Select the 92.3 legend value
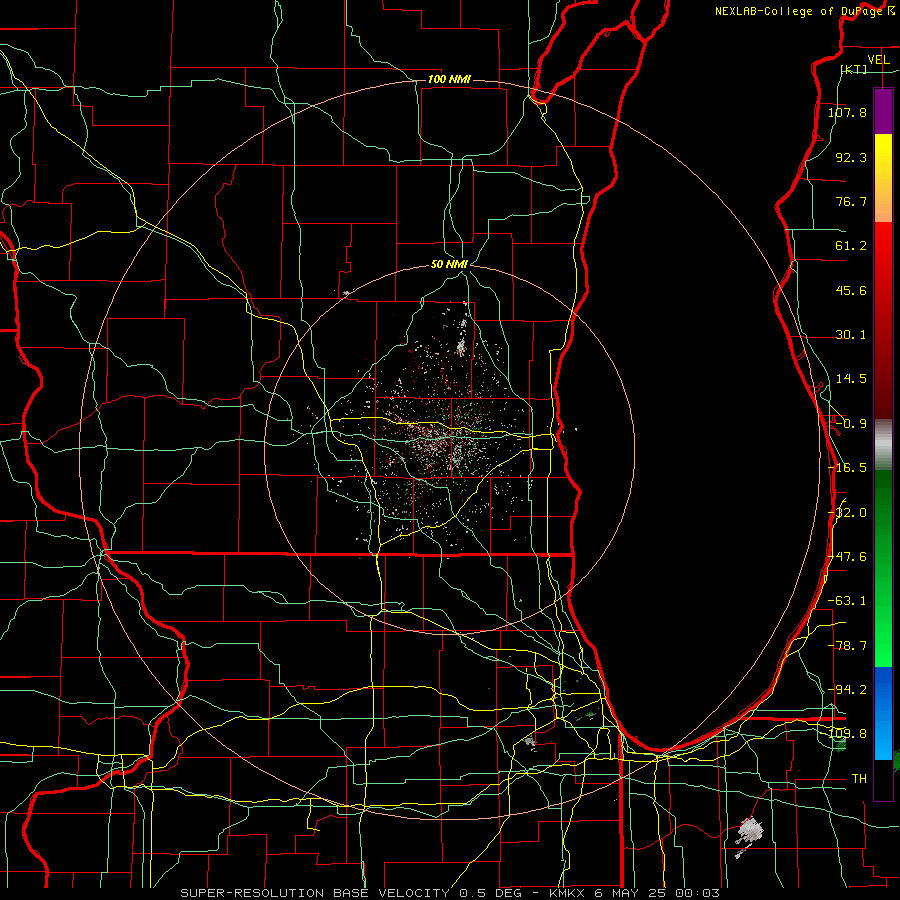 coord(851,157)
